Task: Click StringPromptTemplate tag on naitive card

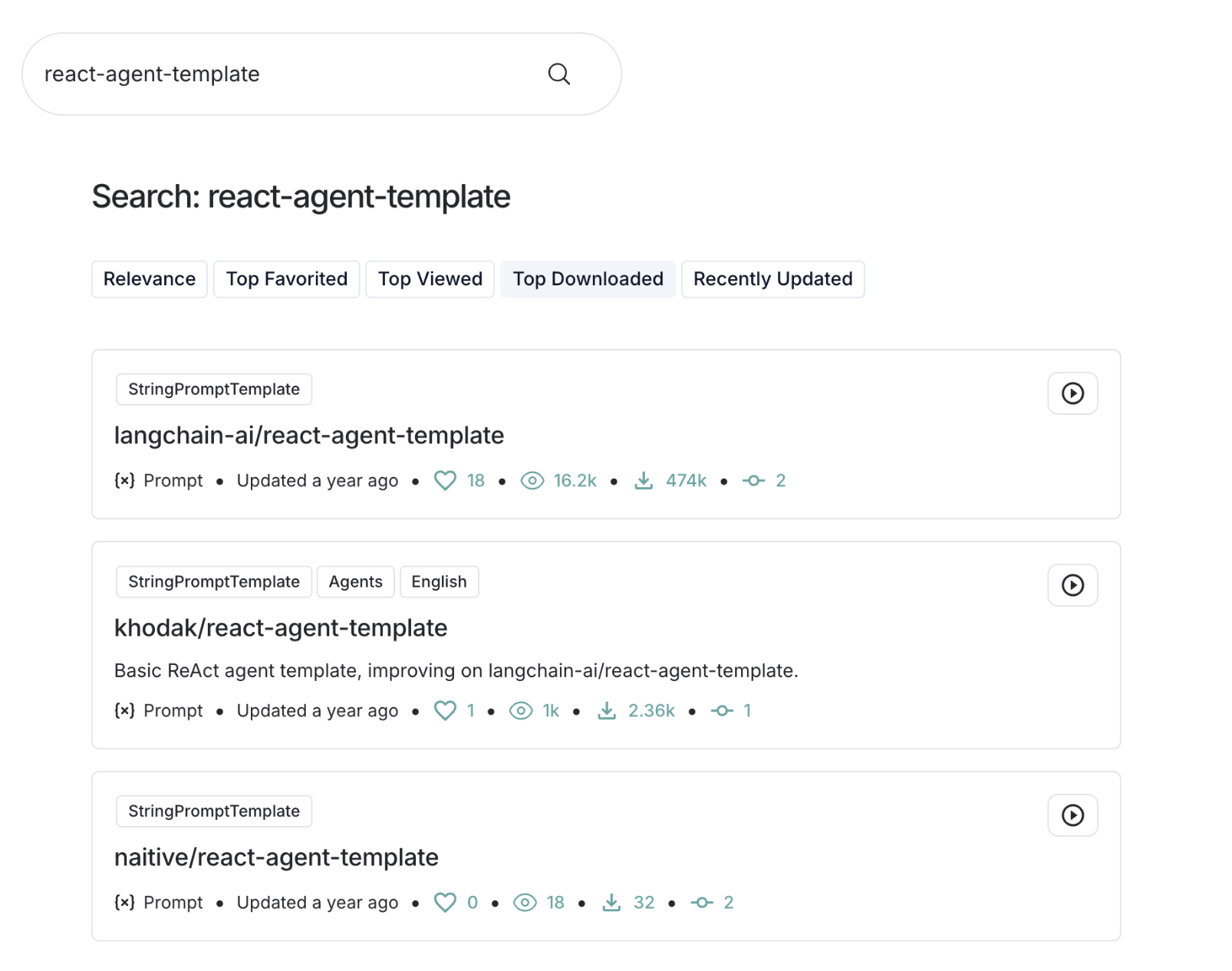Action: coord(214,811)
